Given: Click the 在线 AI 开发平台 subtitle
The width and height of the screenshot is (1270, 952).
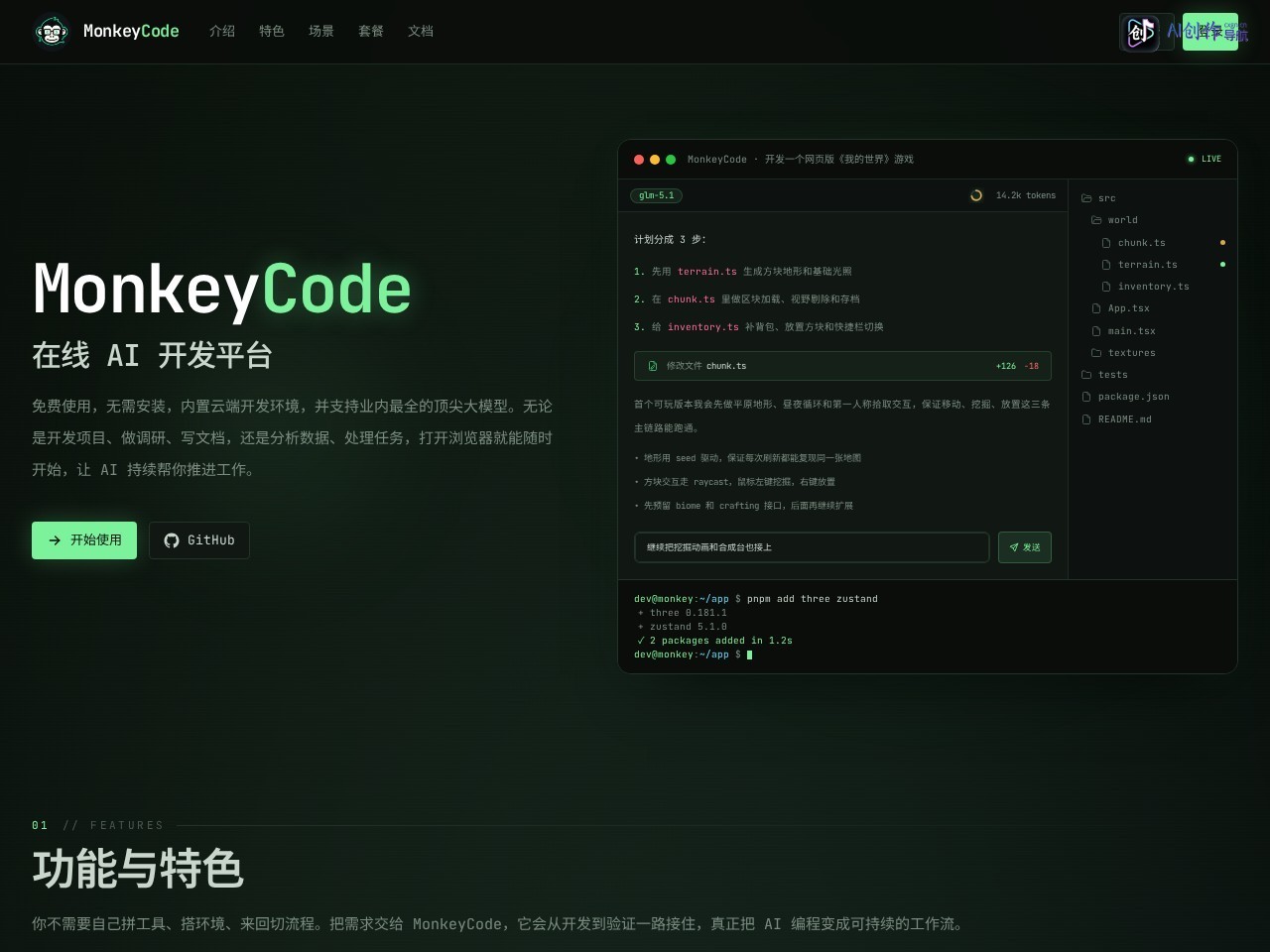Looking at the screenshot, I should (x=152, y=355).
